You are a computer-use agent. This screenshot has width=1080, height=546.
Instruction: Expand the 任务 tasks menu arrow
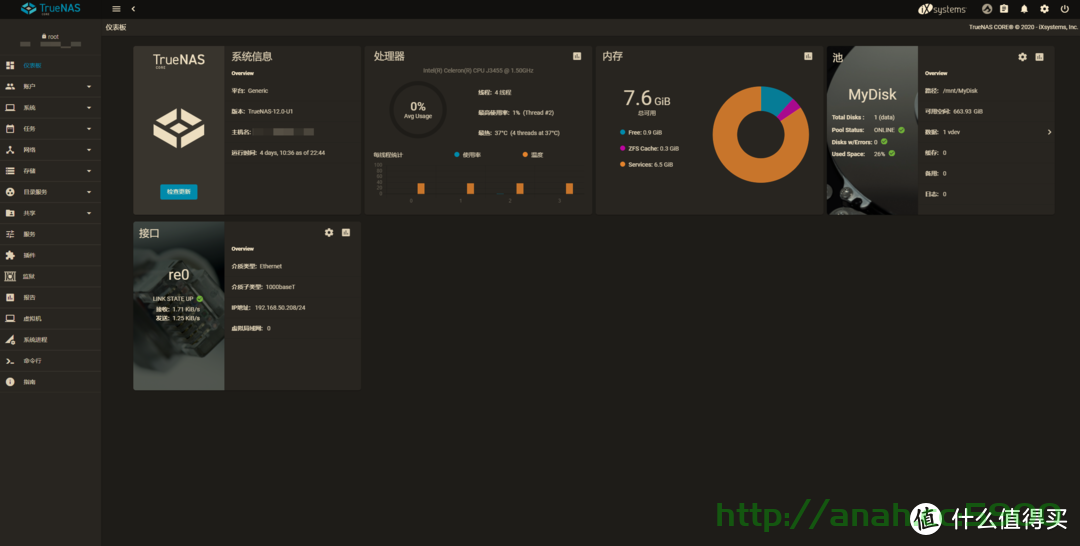pos(89,129)
